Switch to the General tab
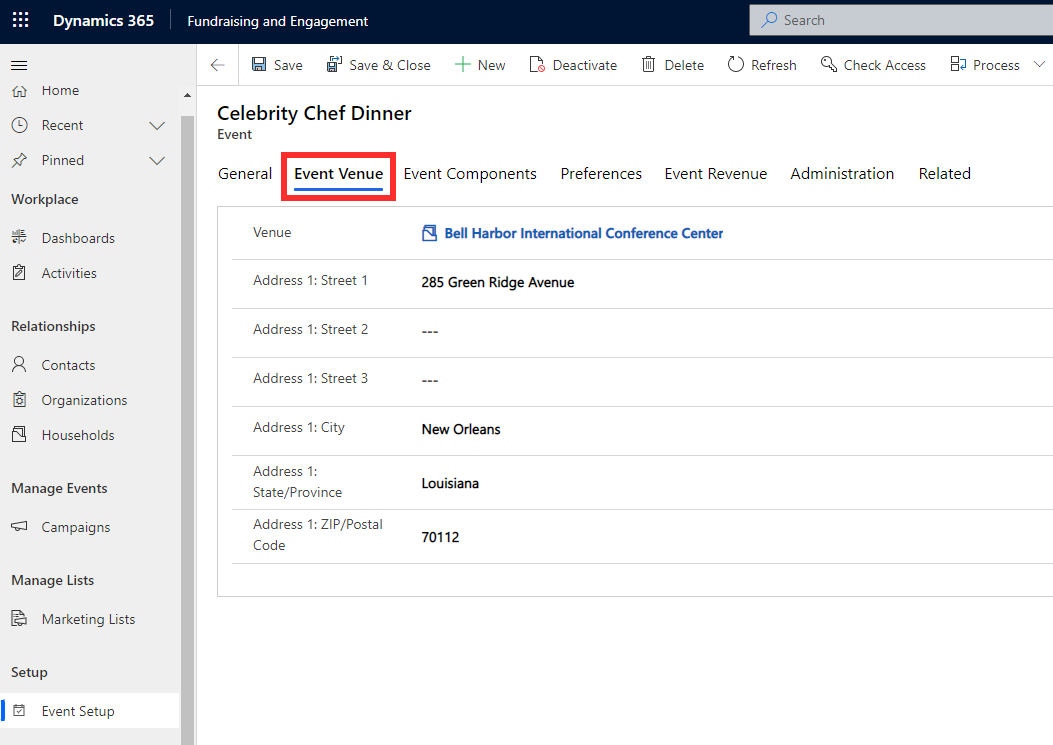The image size is (1053, 745). (245, 174)
